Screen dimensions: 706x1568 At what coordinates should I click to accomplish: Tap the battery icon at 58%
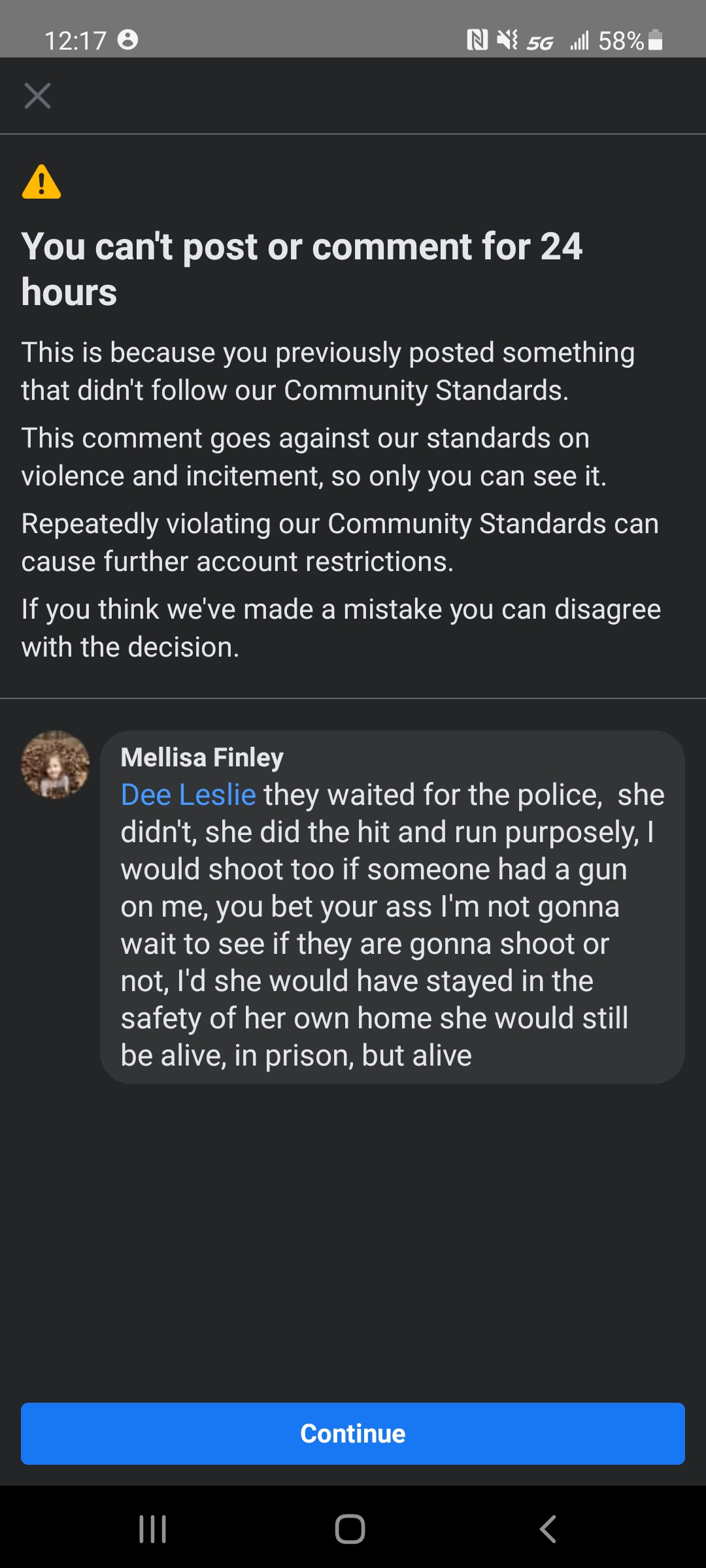[656, 41]
